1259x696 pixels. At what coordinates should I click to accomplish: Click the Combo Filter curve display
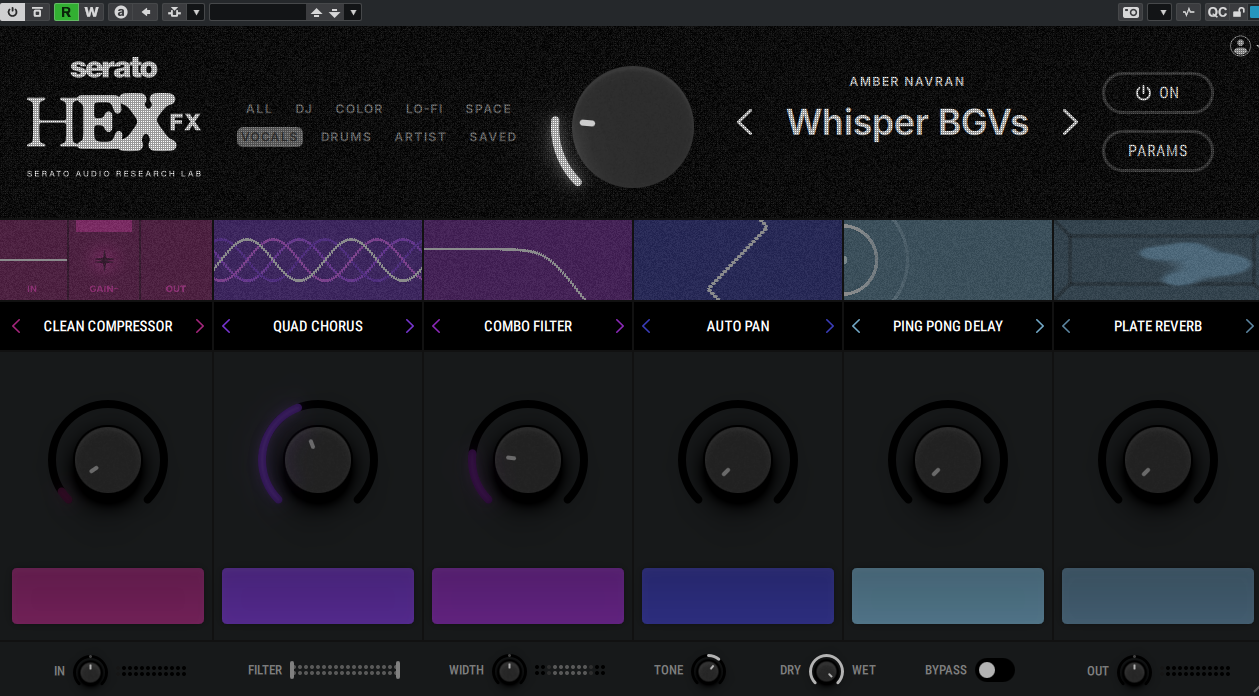528,260
